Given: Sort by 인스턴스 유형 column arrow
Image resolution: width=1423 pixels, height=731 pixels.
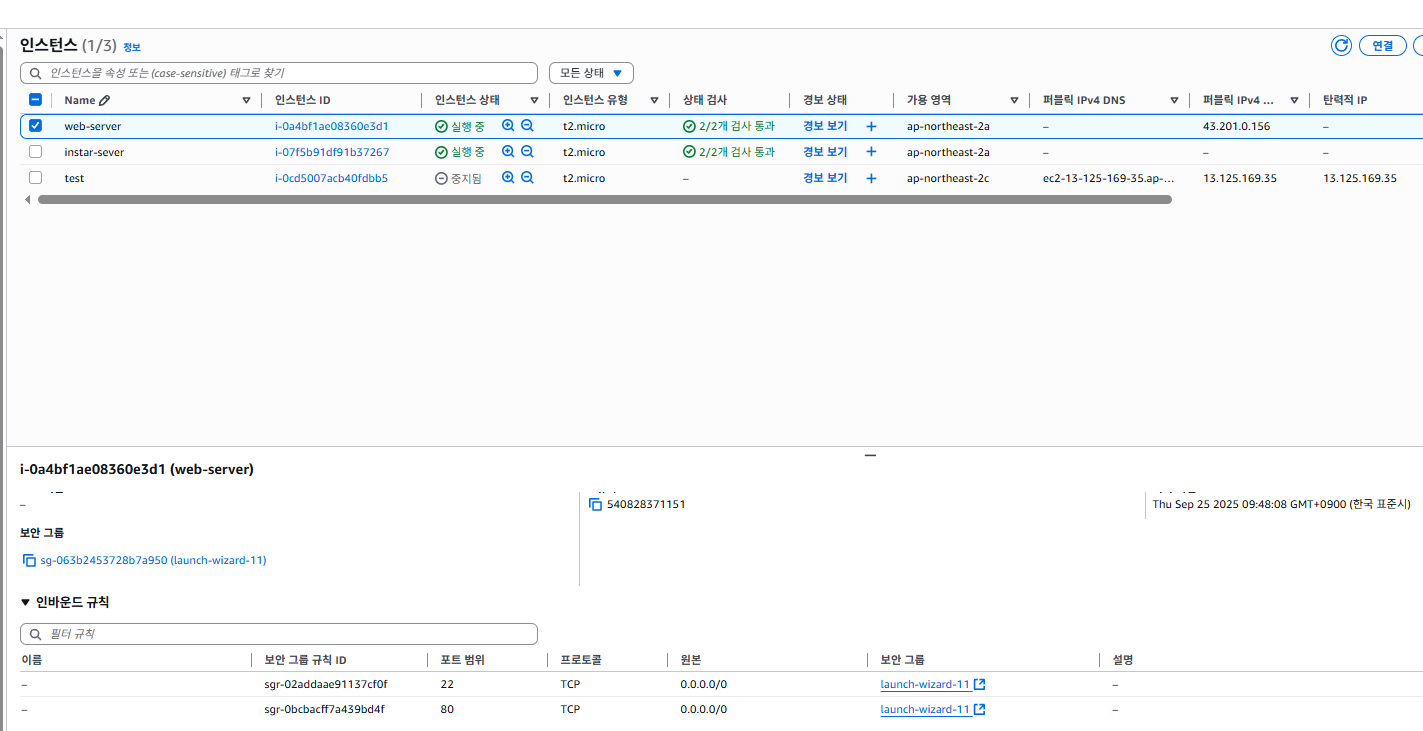Looking at the screenshot, I should click(654, 100).
